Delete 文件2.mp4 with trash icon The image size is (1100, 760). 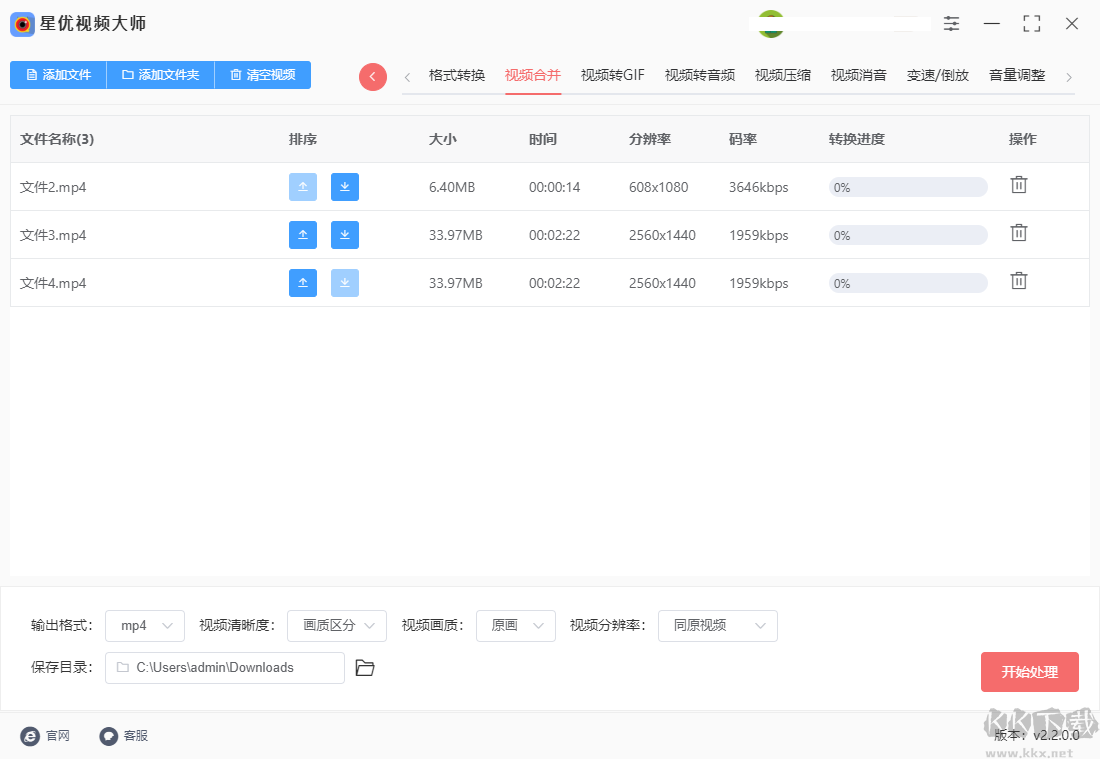coord(1018,185)
